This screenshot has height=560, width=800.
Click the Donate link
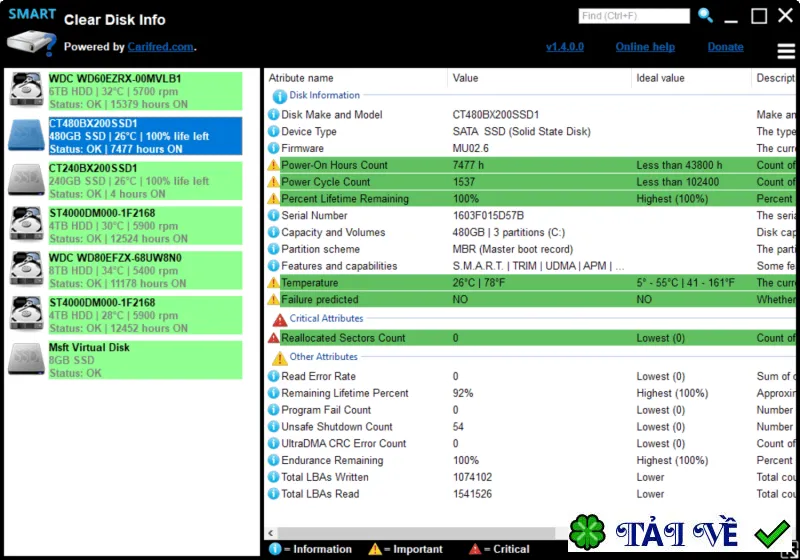click(725, 47)
